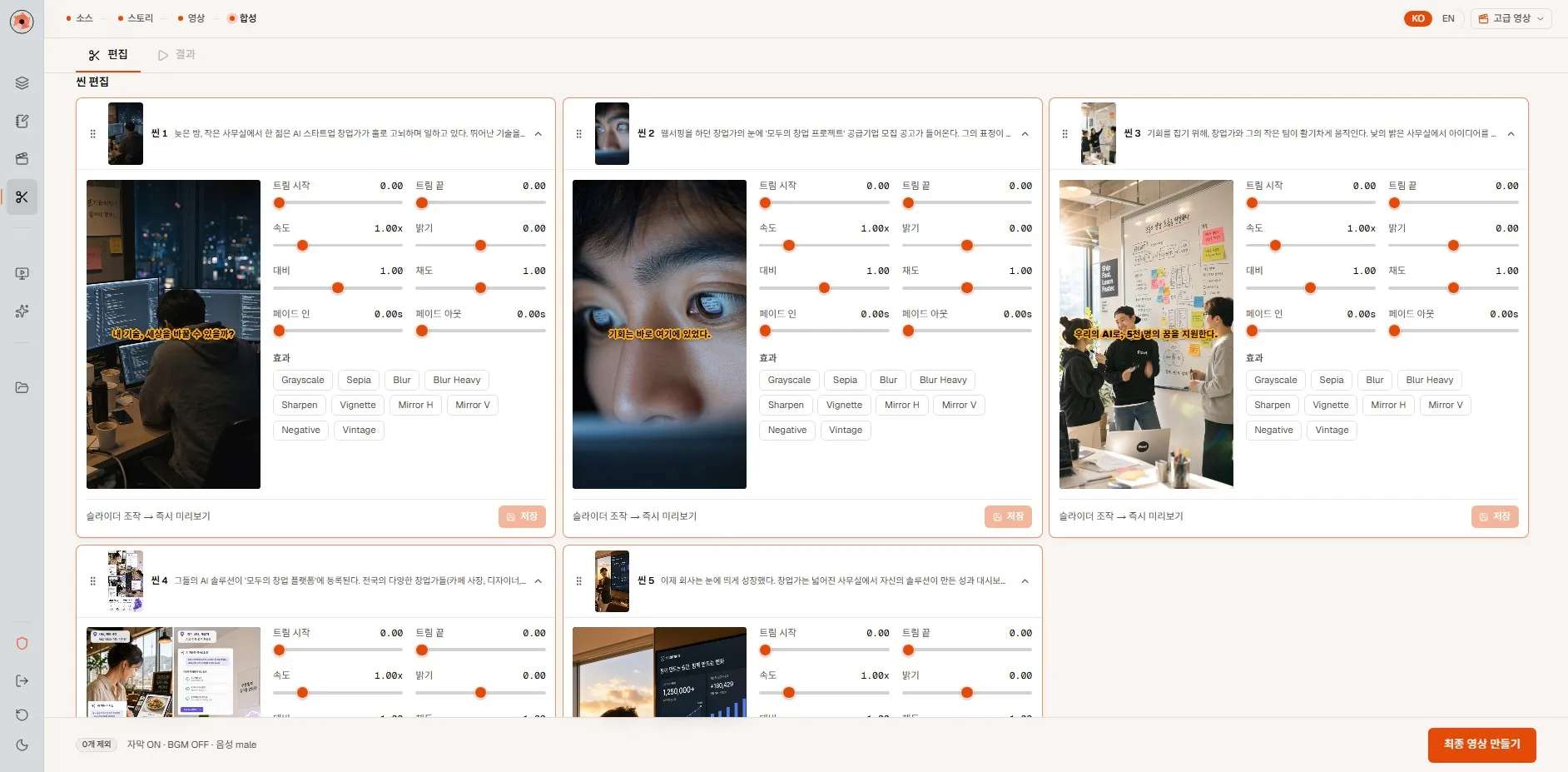1568x772 pixels.
Task: Collapse the 씬 5 card
Action: coord(1025,581)
